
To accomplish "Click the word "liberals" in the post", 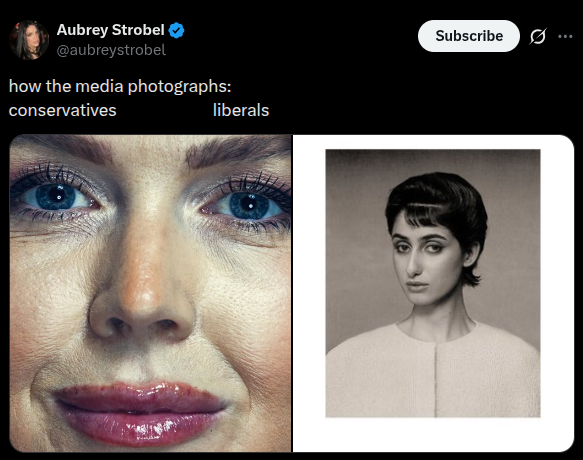I will [241, 110].
